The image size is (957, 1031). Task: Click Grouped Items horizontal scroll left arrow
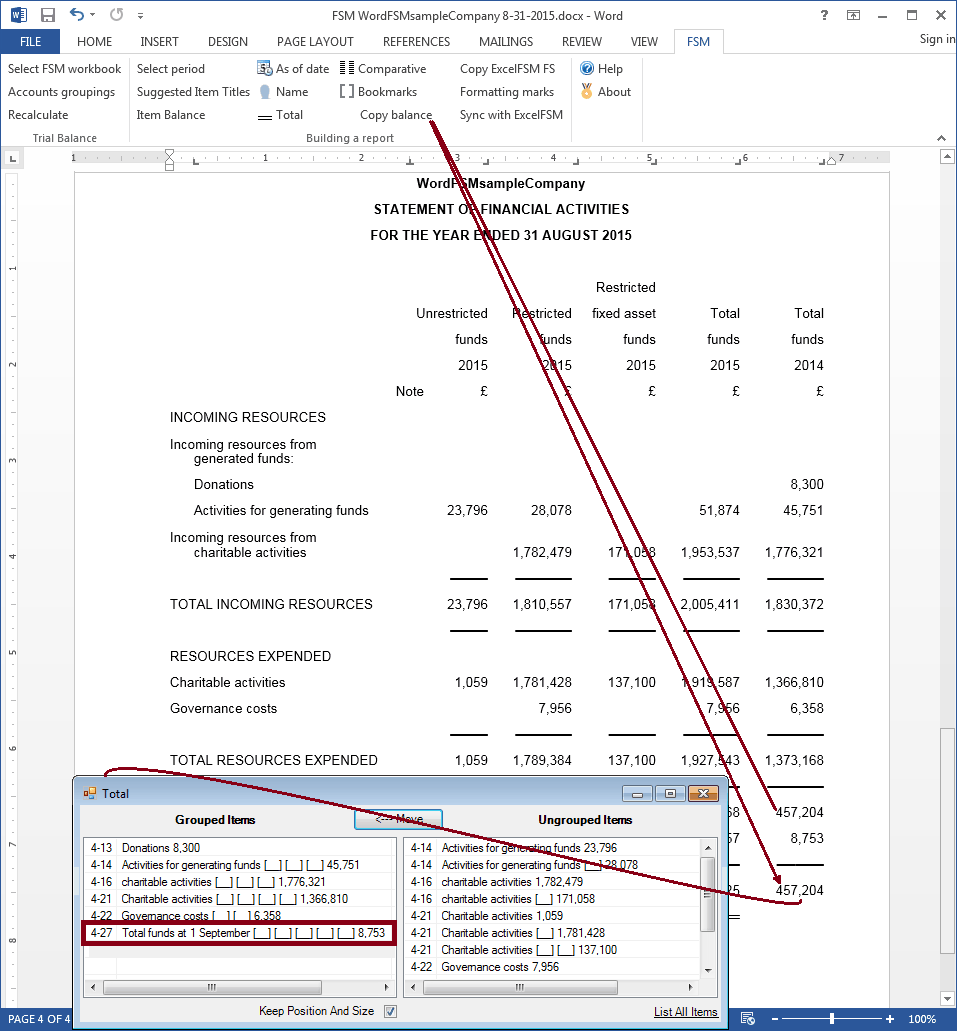[x=93, y=988]
